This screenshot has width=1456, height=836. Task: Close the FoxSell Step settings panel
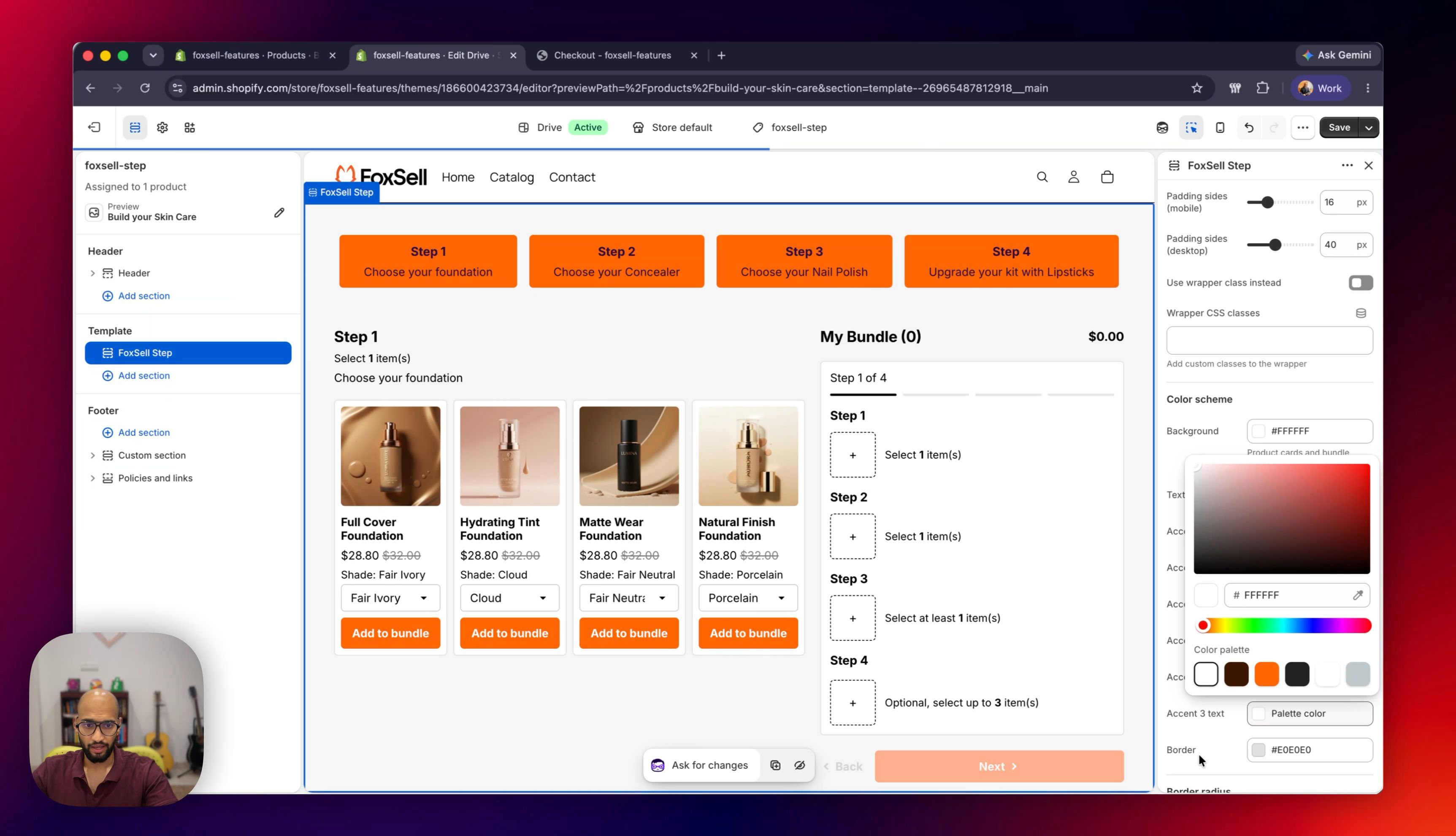[1369, 165]
